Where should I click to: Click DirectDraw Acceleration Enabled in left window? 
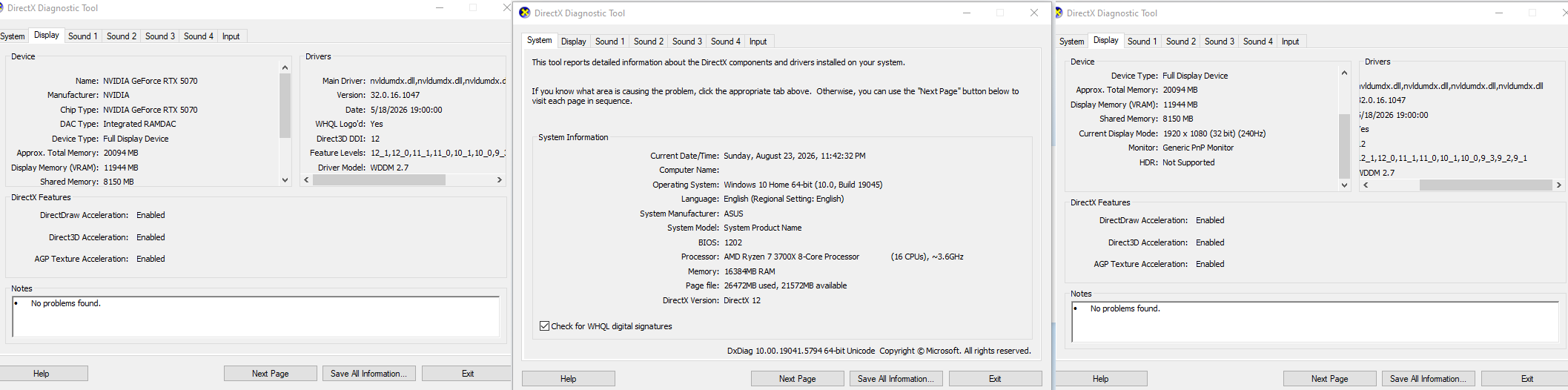(x=150, y=215)
